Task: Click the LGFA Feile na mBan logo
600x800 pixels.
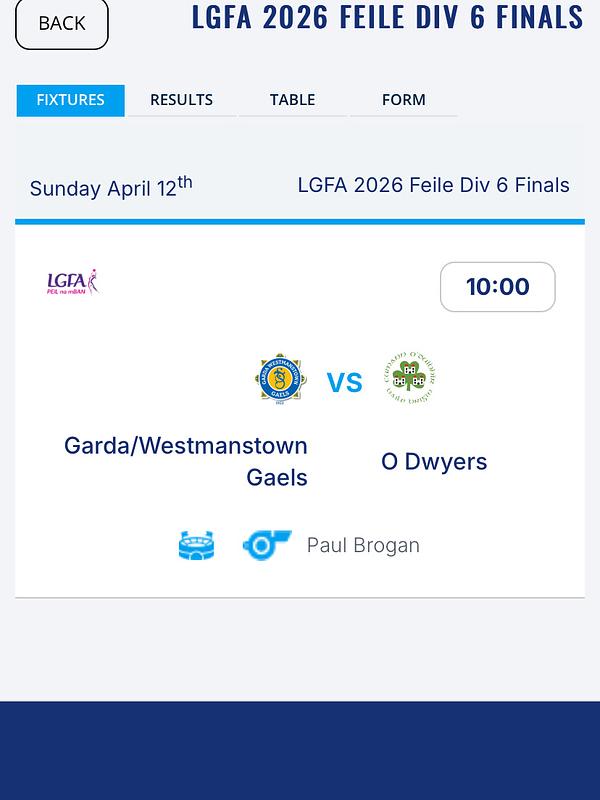Action: (x=73, y=282)
